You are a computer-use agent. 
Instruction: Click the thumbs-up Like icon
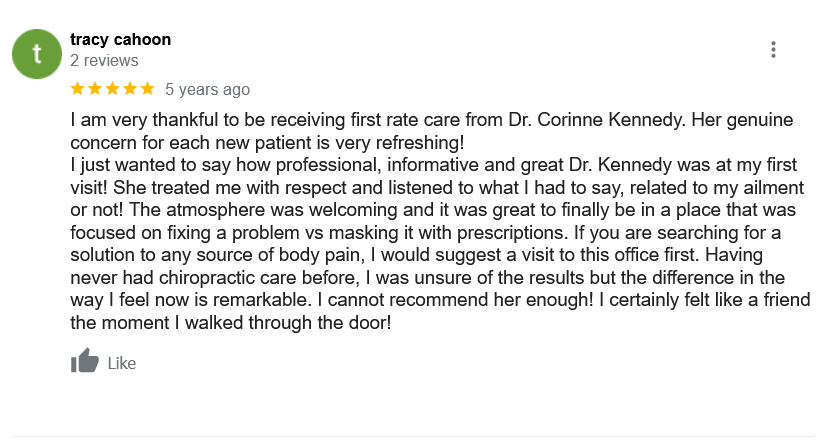[x=85, y=361]
